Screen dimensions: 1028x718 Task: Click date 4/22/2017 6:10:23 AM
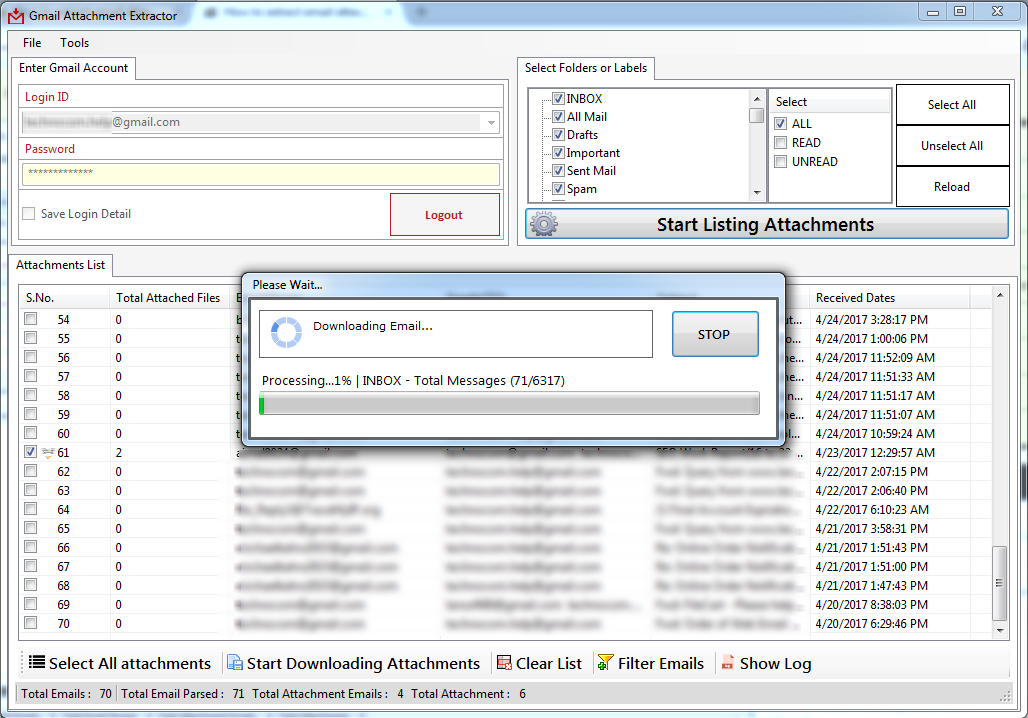click(x=872, y=509)
